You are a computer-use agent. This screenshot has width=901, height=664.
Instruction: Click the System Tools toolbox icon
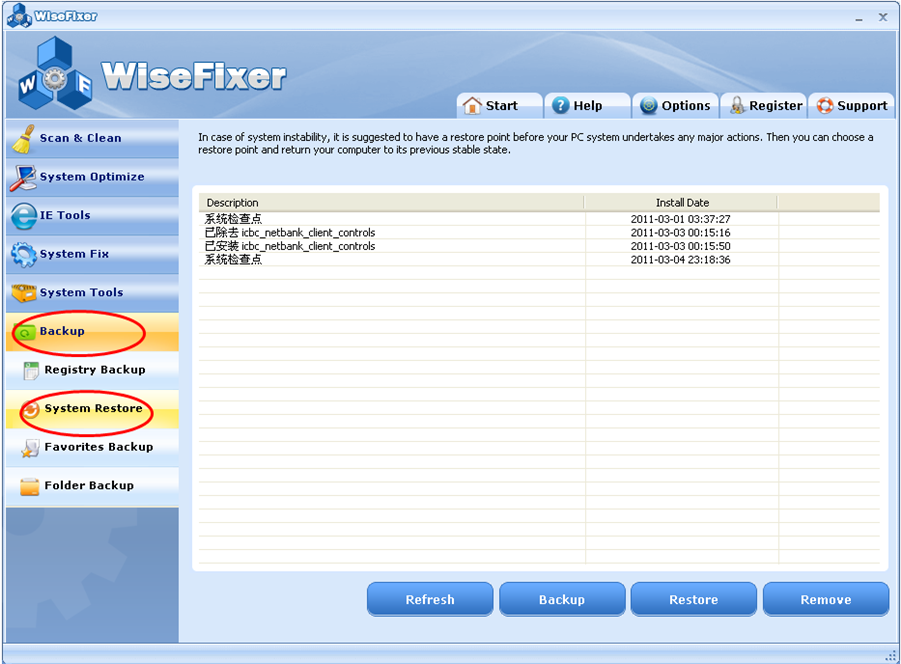24,293
